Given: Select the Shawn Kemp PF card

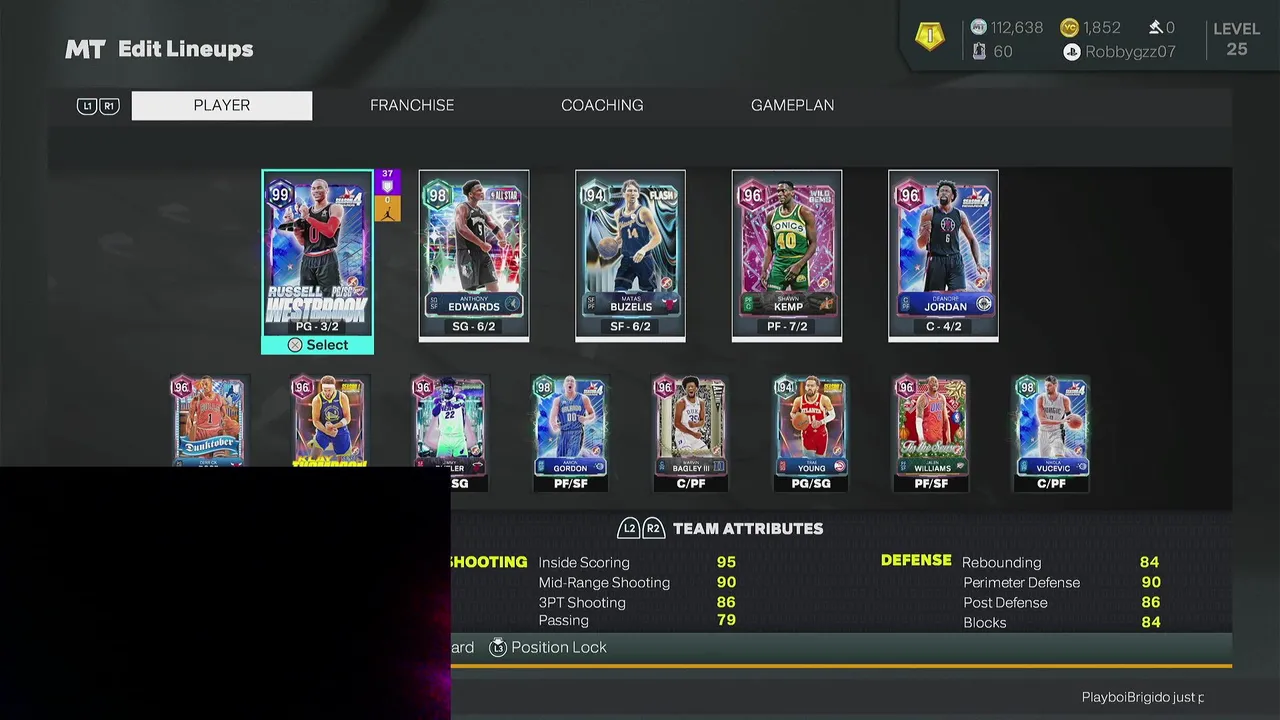Looking at the screenshot, I should click(787, 255).
